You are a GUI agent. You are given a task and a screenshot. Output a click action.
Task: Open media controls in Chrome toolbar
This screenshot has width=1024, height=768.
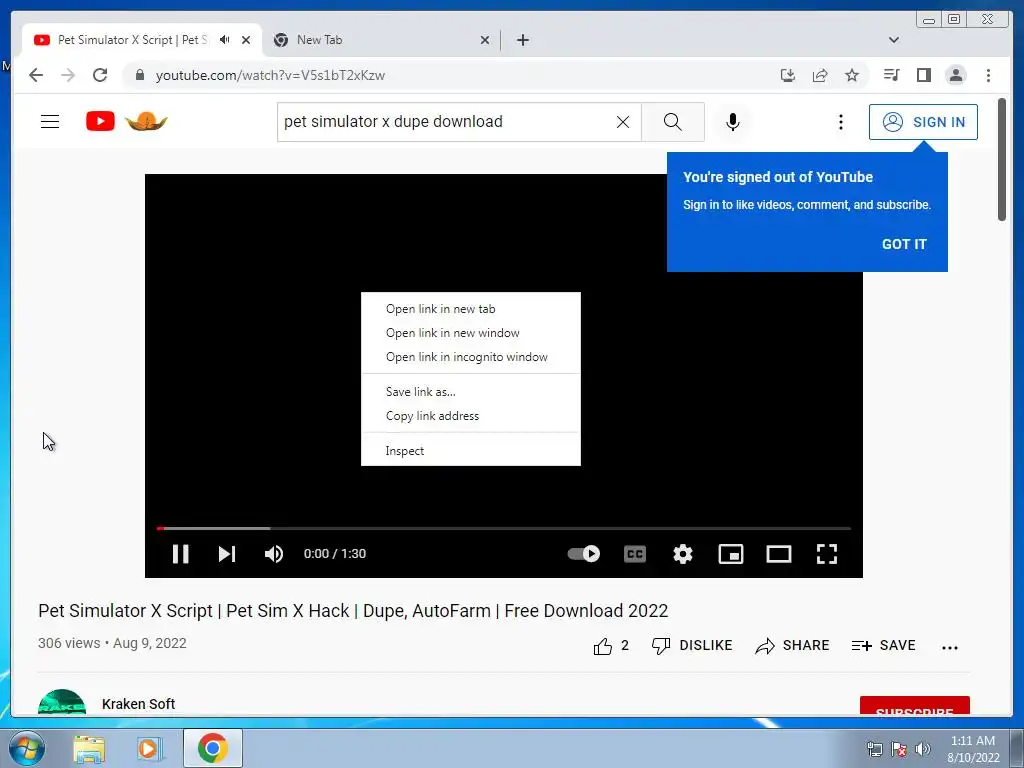(891, 75)
